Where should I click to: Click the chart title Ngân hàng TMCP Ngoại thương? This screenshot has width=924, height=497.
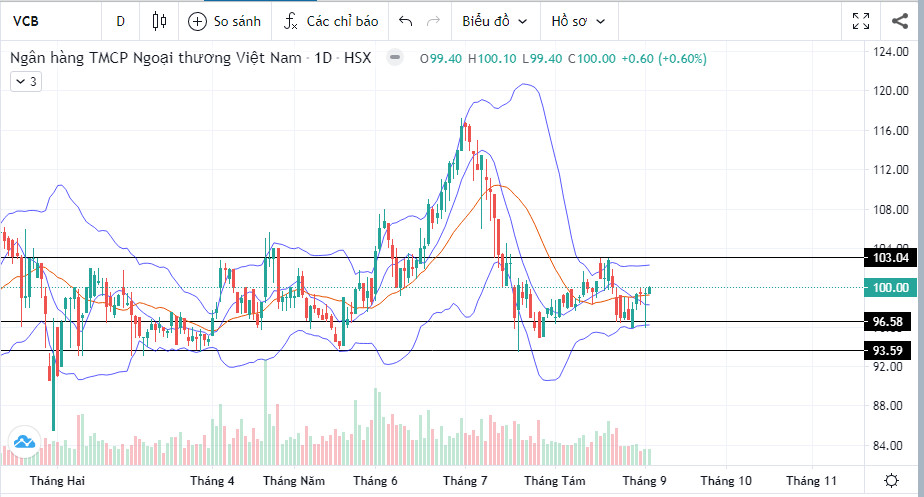[x=155, y=58]
